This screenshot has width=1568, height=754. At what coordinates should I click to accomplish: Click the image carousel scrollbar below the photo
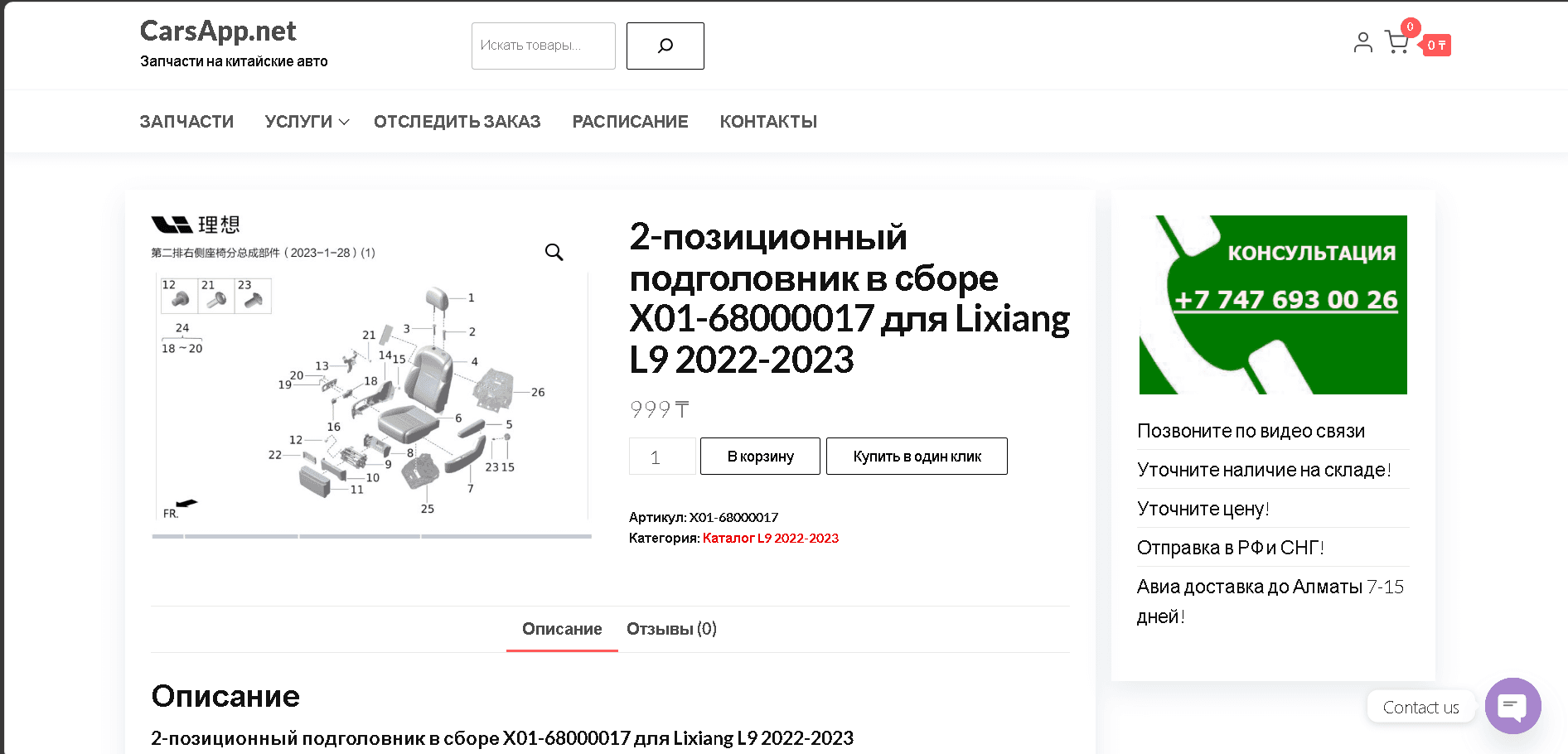click(371, 537)
